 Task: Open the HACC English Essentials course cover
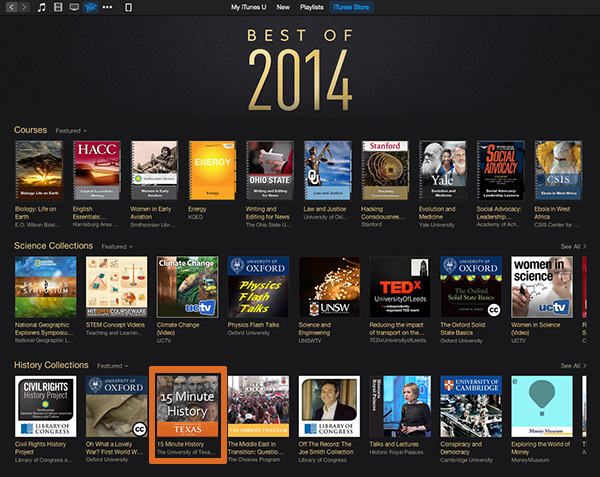(97, 171)
